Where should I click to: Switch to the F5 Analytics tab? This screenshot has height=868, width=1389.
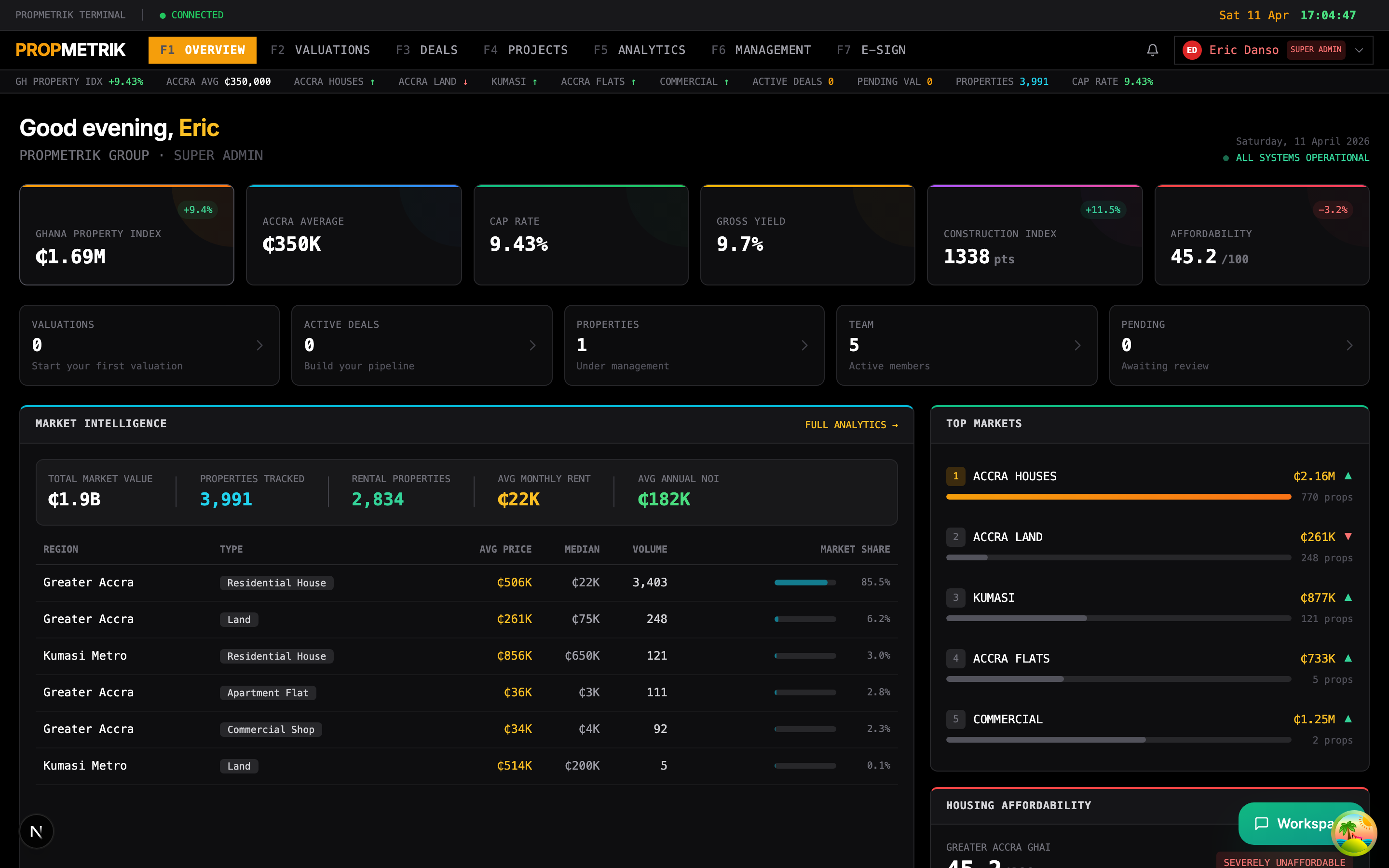[x=640, y=50]
